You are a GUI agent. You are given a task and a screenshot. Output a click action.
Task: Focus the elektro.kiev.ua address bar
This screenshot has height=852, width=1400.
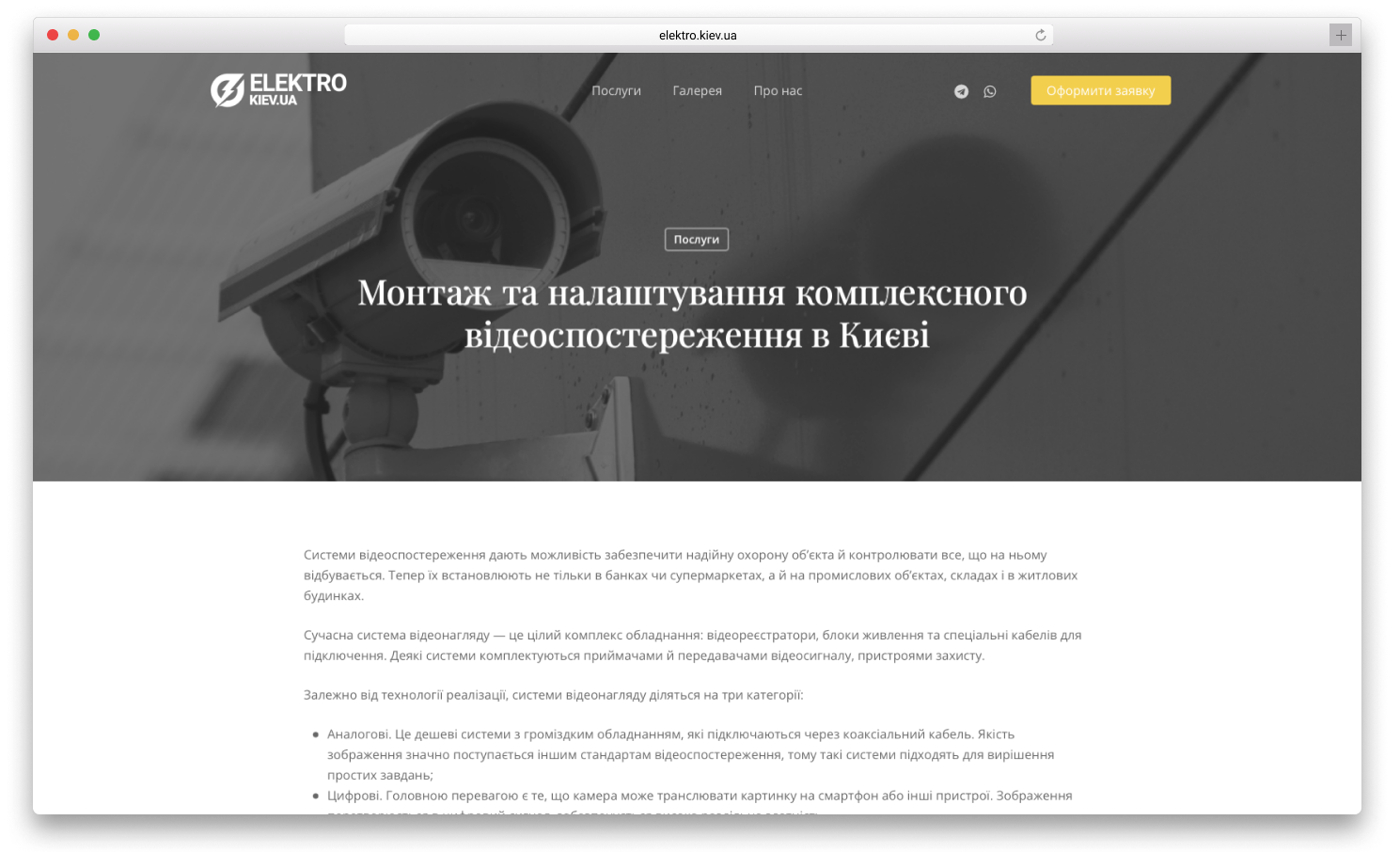pos(697,36)
